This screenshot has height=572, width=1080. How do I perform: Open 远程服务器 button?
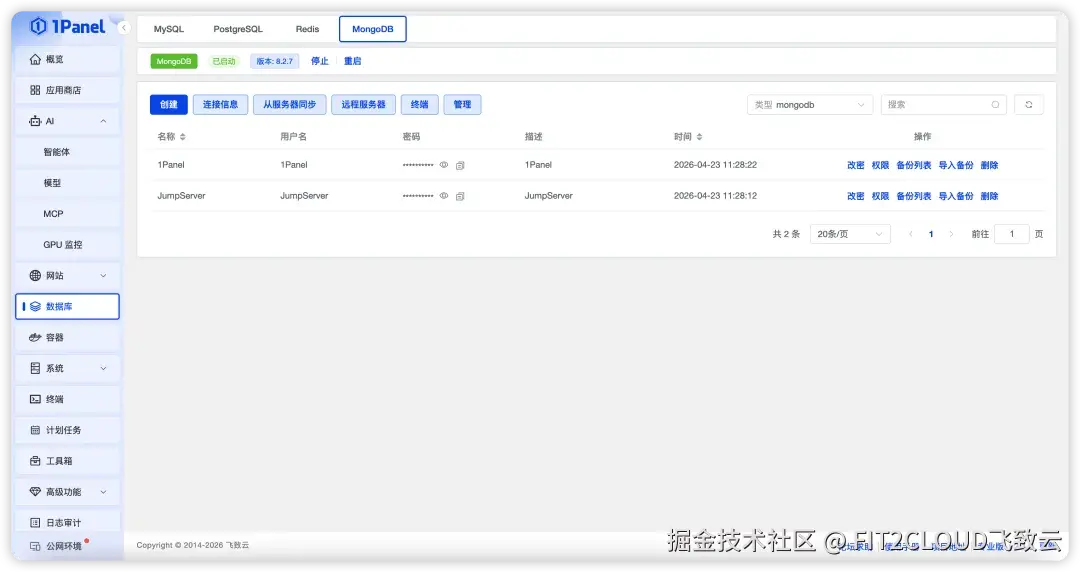pyautogui.click(x=364, y=105)
